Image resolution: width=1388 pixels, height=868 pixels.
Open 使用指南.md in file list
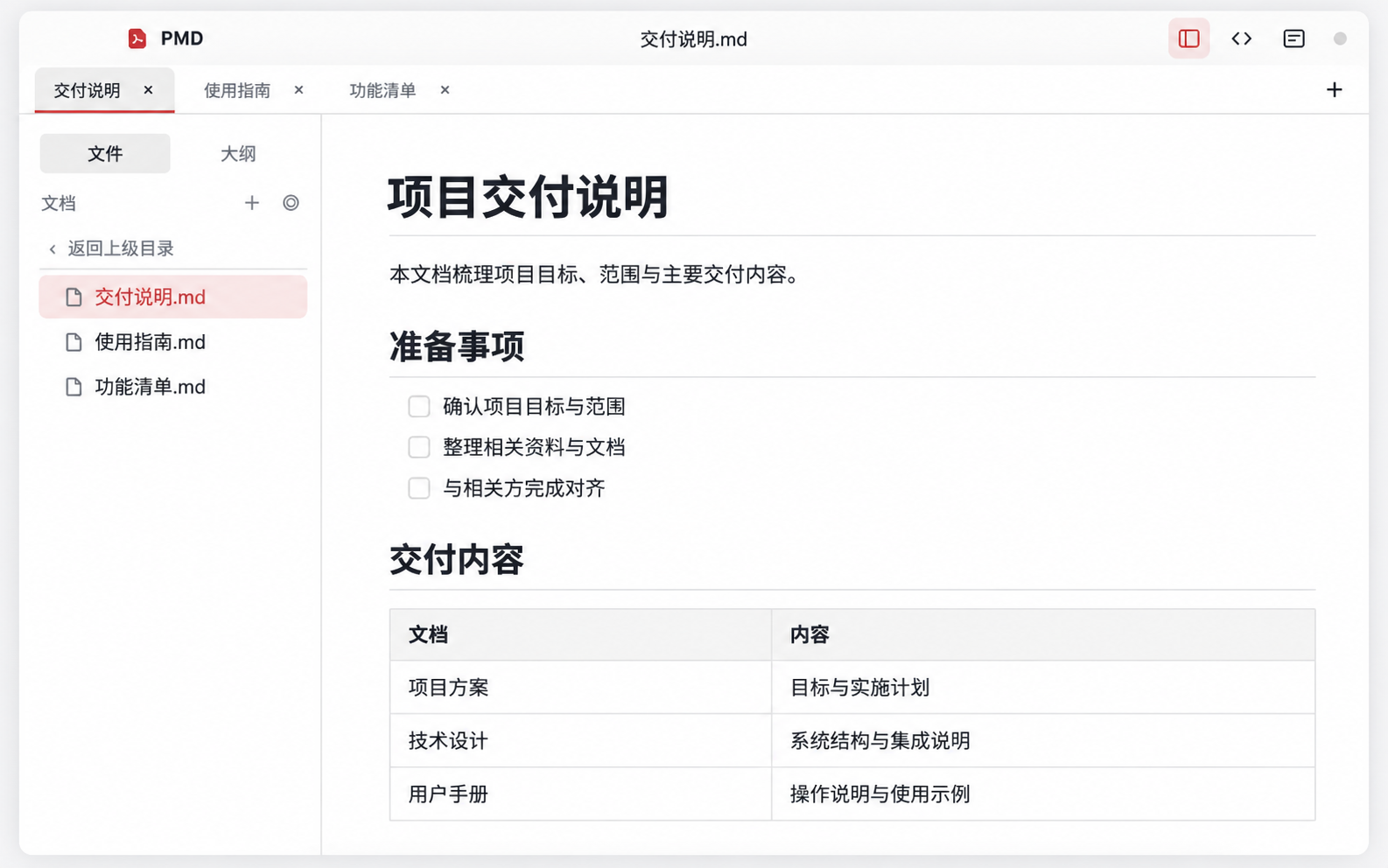click(173, 342)
